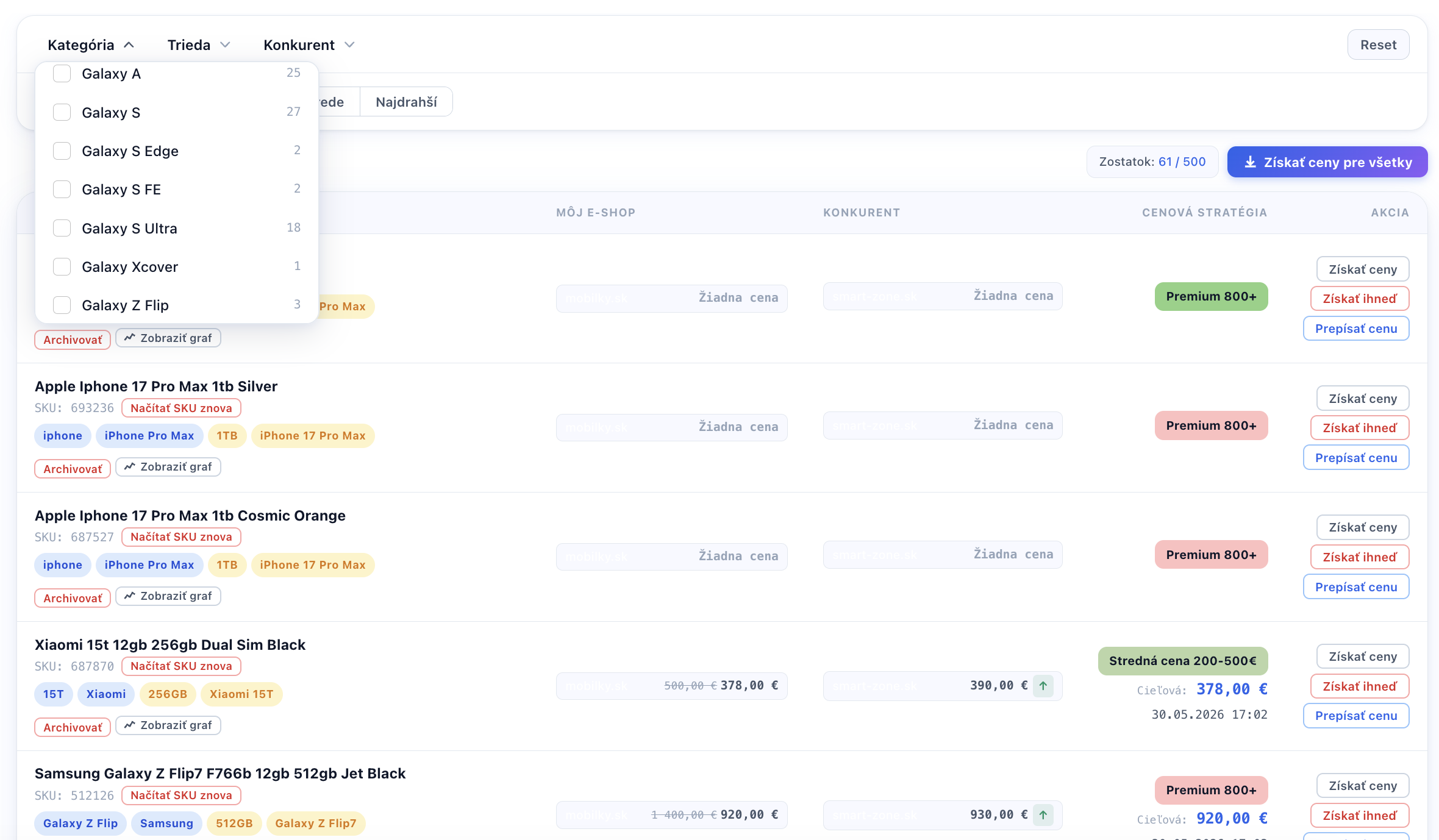Screen dimensions: 1439x840
Task: Click chart icon in Zobraziť graf for Xiaomi 15t
Action: click(130, 725)
